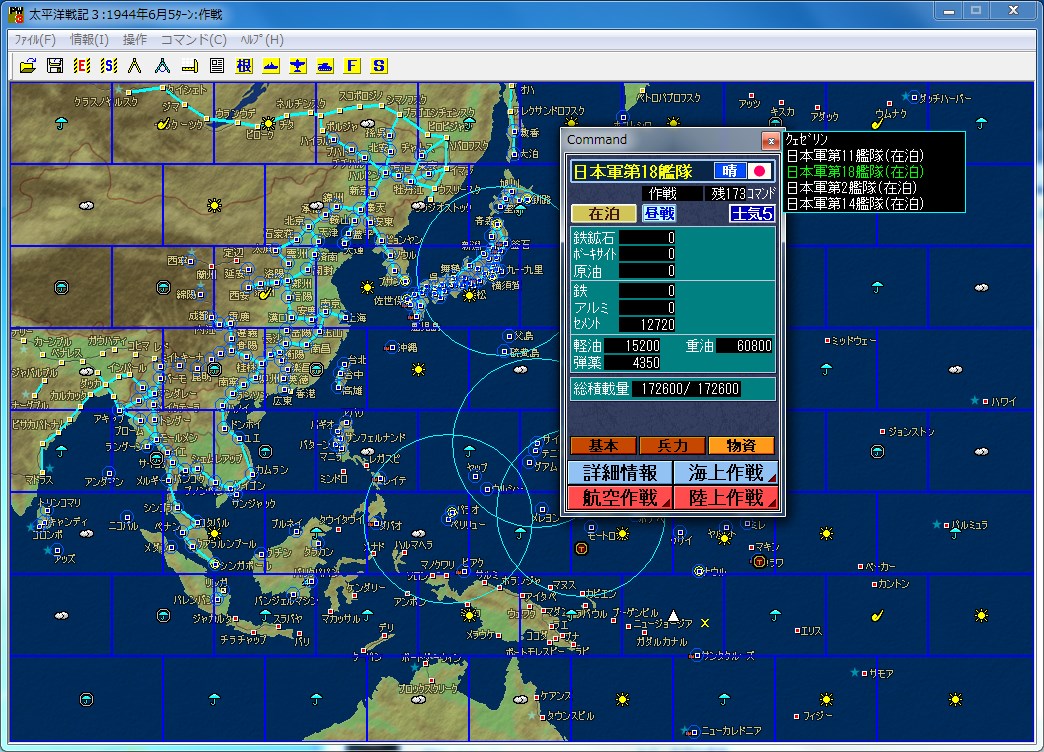Click the 総積載量 172600/172600 field
Viewport: 1044px width, 752px height.
(686, 389)
